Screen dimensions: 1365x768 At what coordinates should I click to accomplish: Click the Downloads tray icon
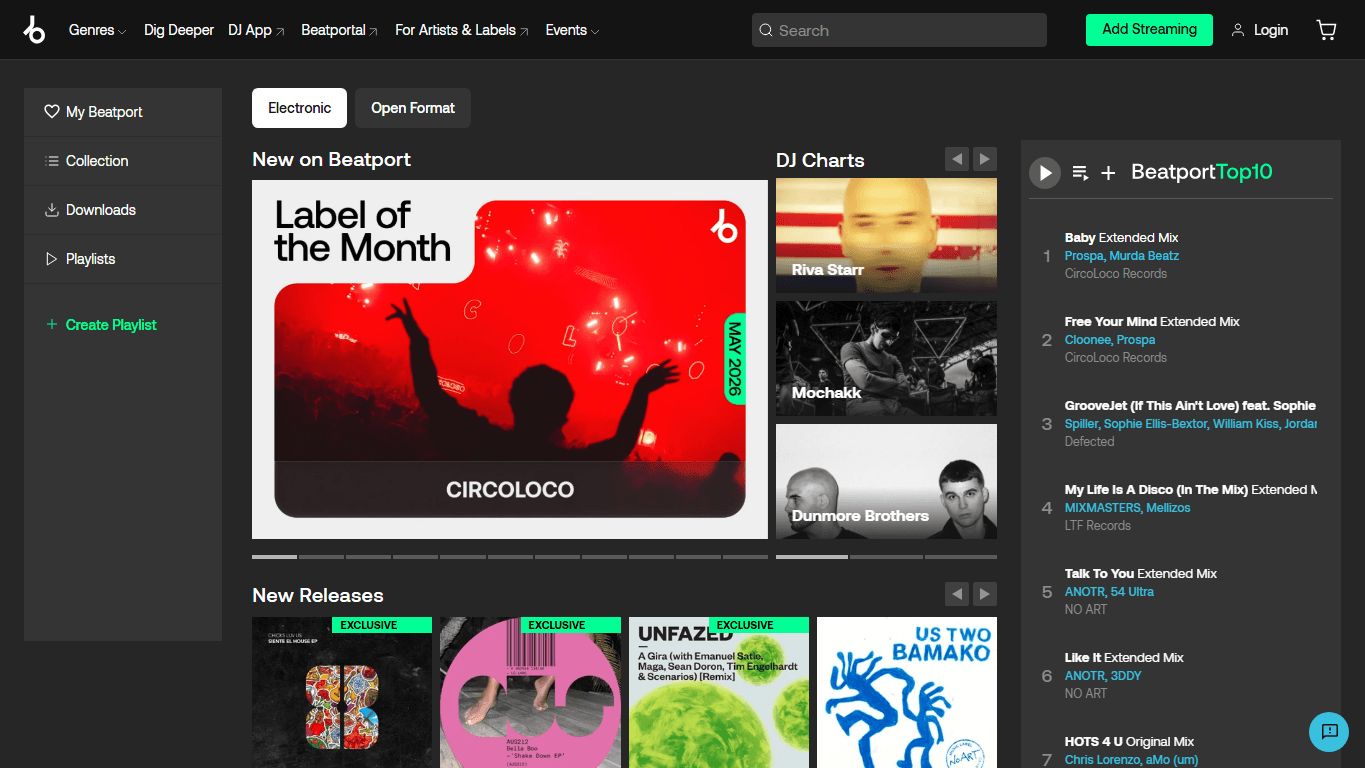coord(52,210)
